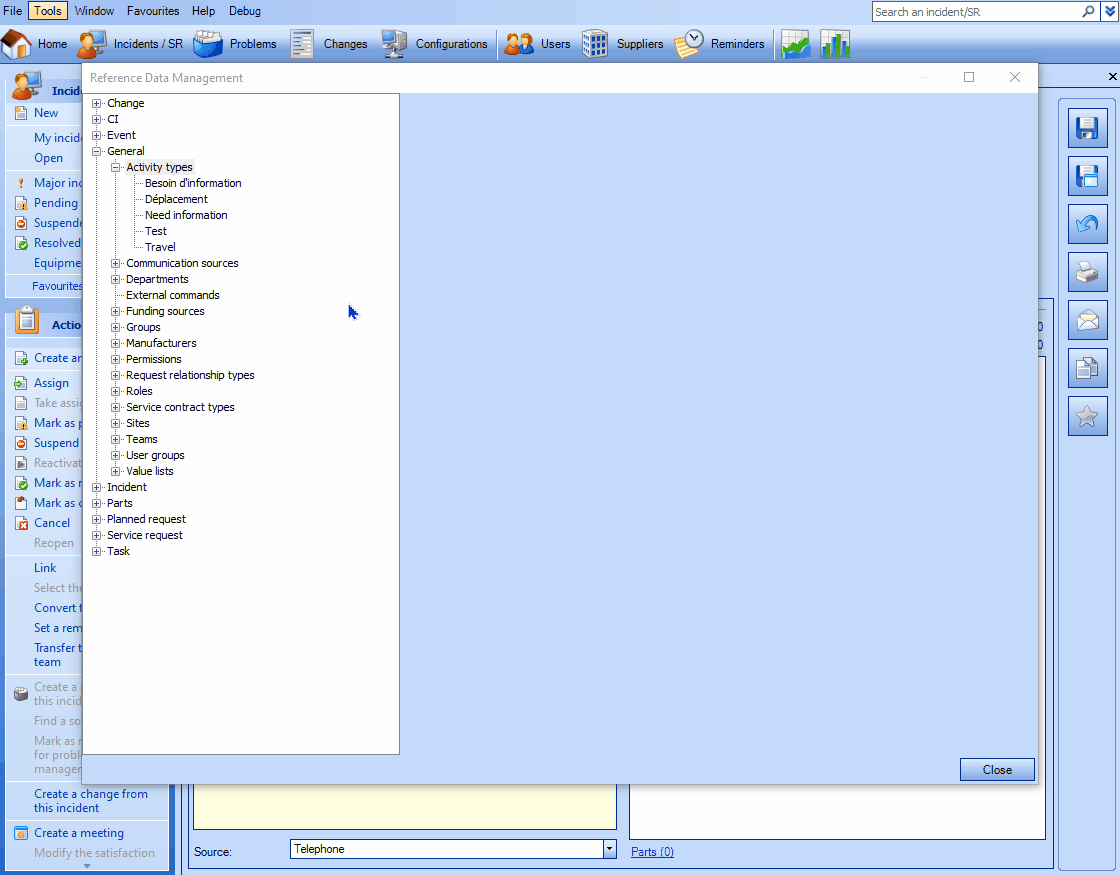
Task: Click the undo arrow icon
Action: 1087,224
